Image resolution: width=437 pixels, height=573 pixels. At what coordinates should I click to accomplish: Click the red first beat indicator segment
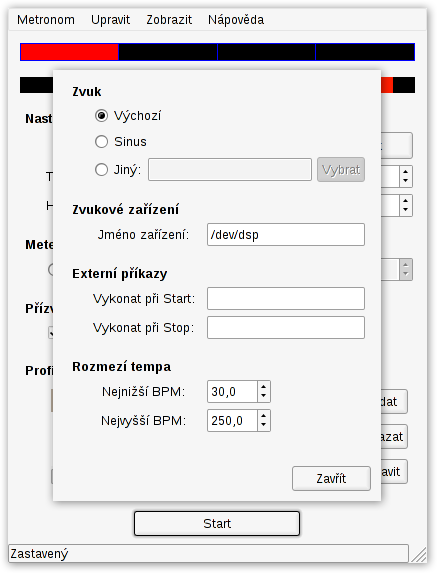pos(69,52)
